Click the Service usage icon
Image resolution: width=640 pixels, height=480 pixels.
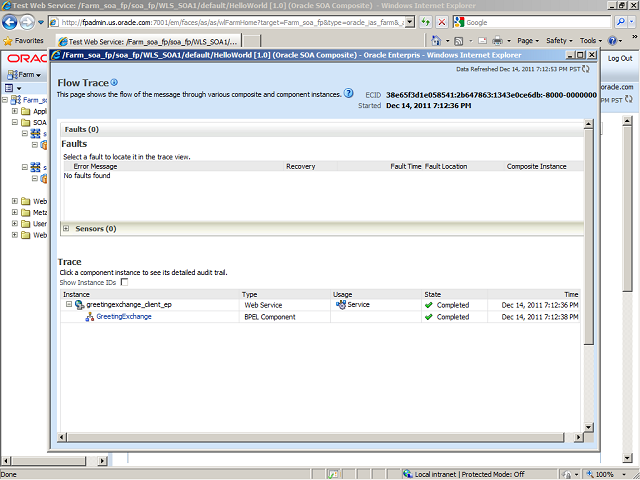341,305
